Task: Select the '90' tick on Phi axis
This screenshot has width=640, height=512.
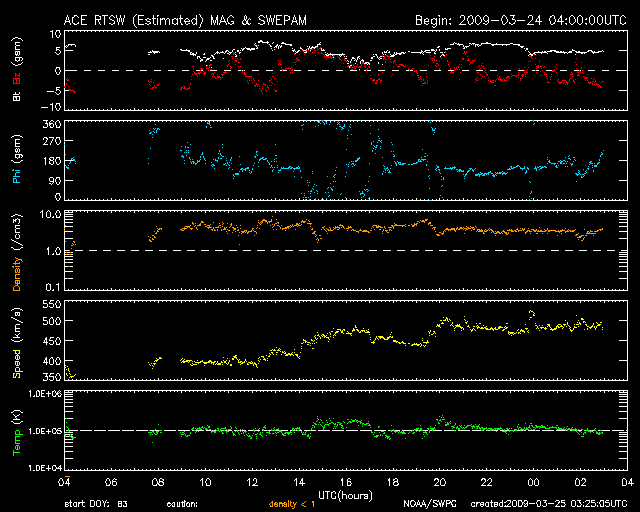Action: (55, 180)
